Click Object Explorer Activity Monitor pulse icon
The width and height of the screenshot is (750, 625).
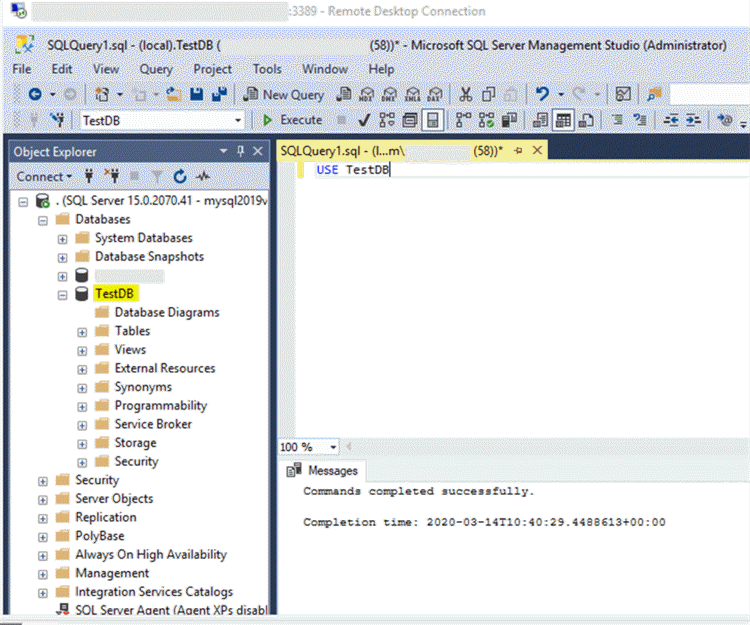pos(203,176)
